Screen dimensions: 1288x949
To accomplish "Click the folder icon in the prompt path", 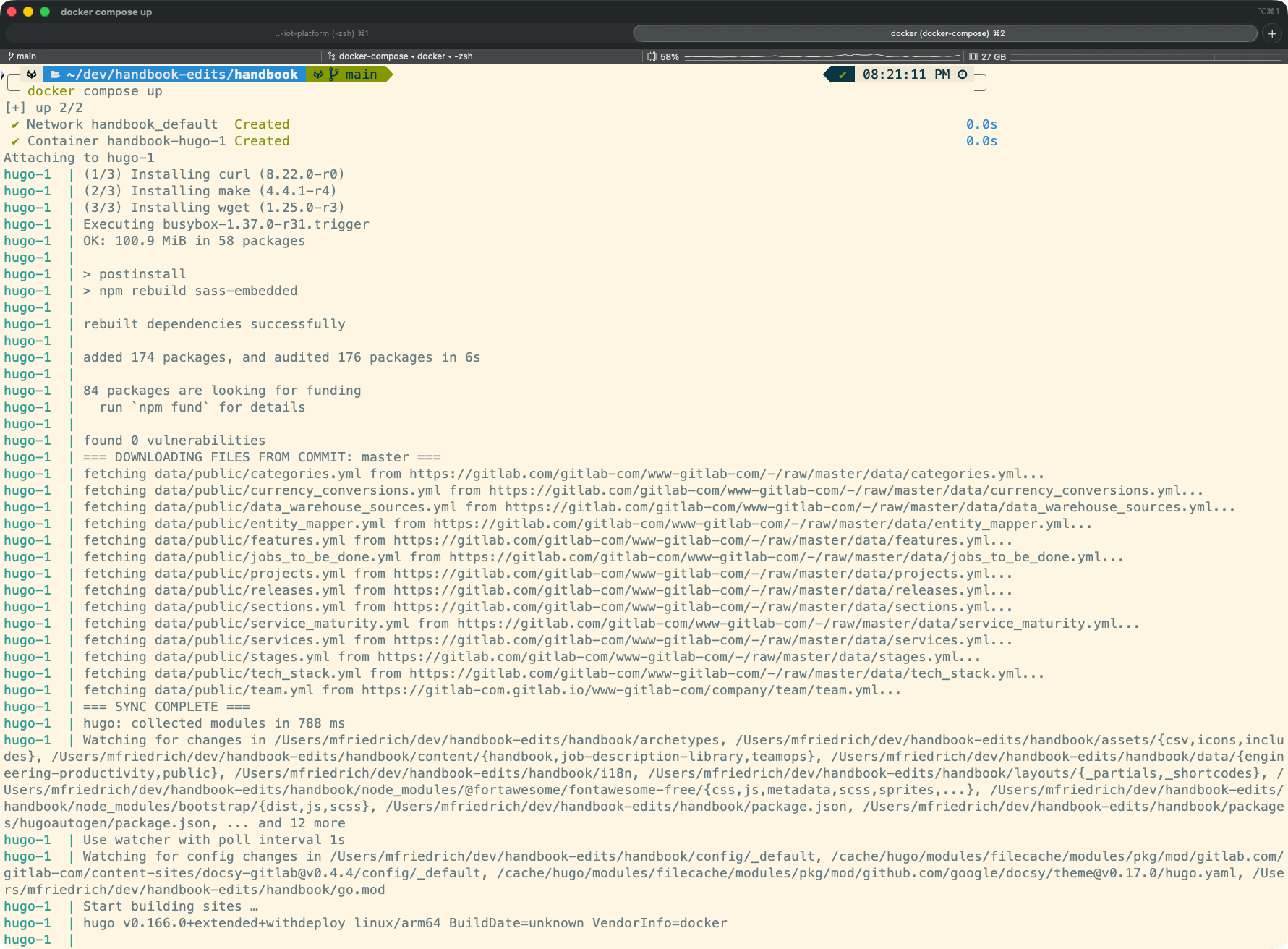I will [x=55, y=75].
